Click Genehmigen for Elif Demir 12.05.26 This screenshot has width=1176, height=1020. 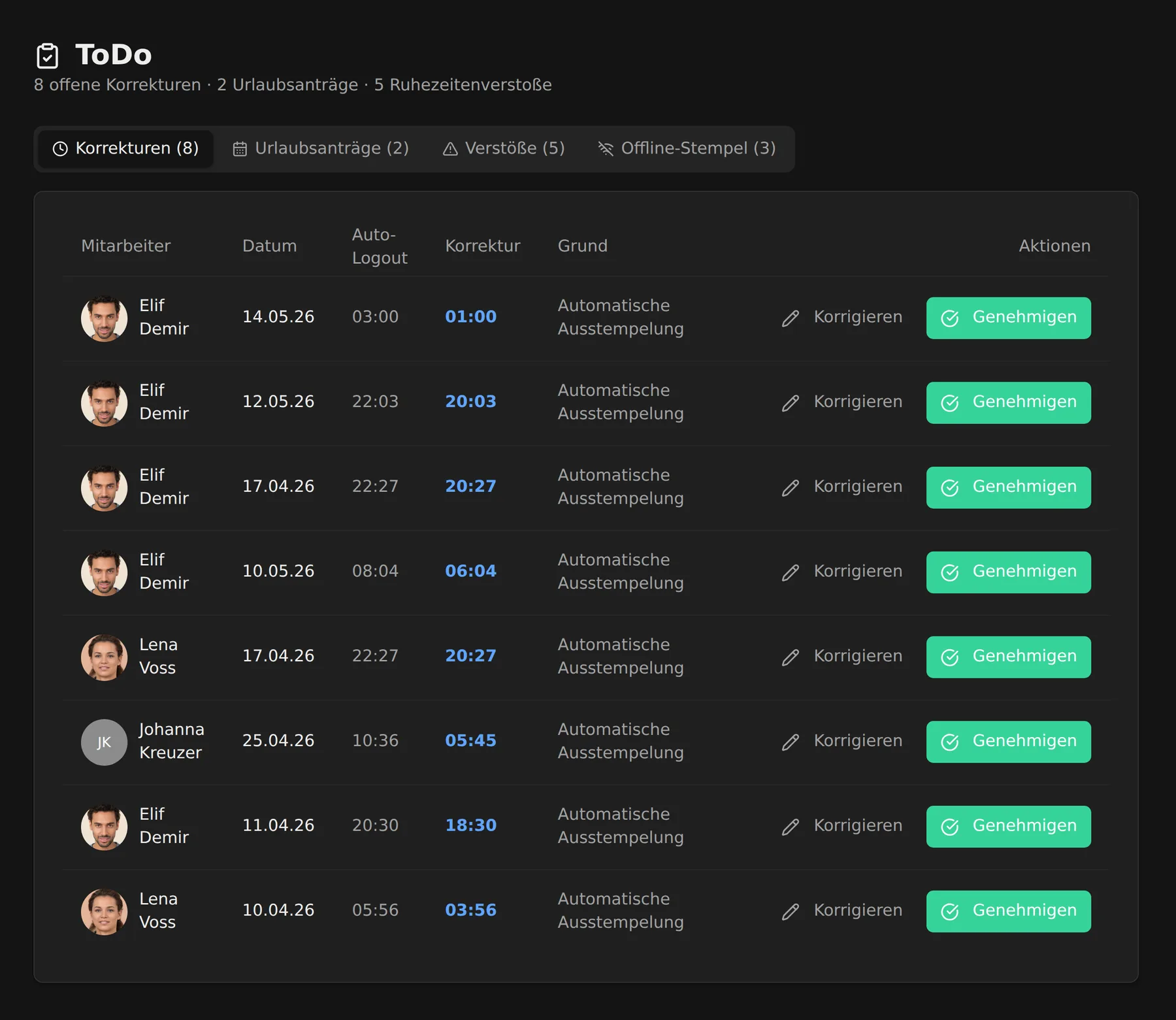click(1008, 403)
